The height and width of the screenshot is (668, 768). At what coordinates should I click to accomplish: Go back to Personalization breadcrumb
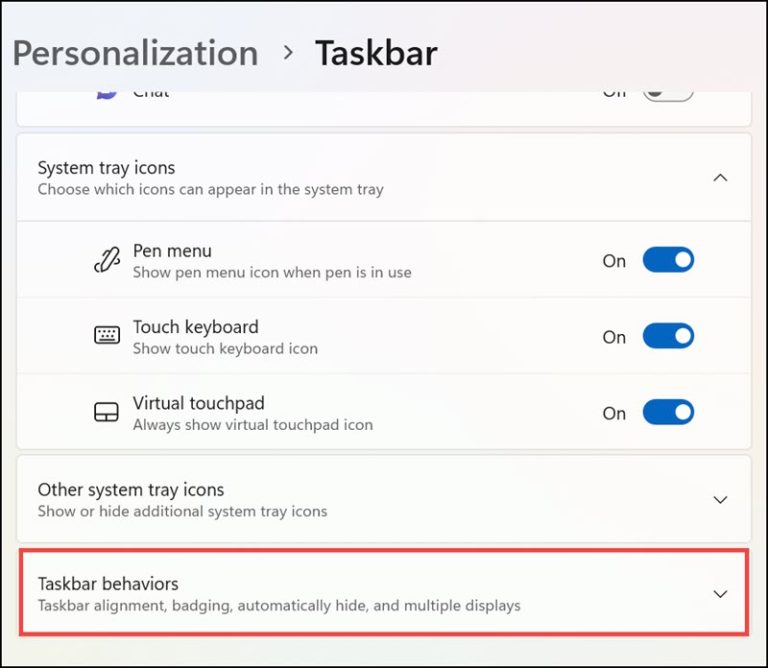(135, 52)
